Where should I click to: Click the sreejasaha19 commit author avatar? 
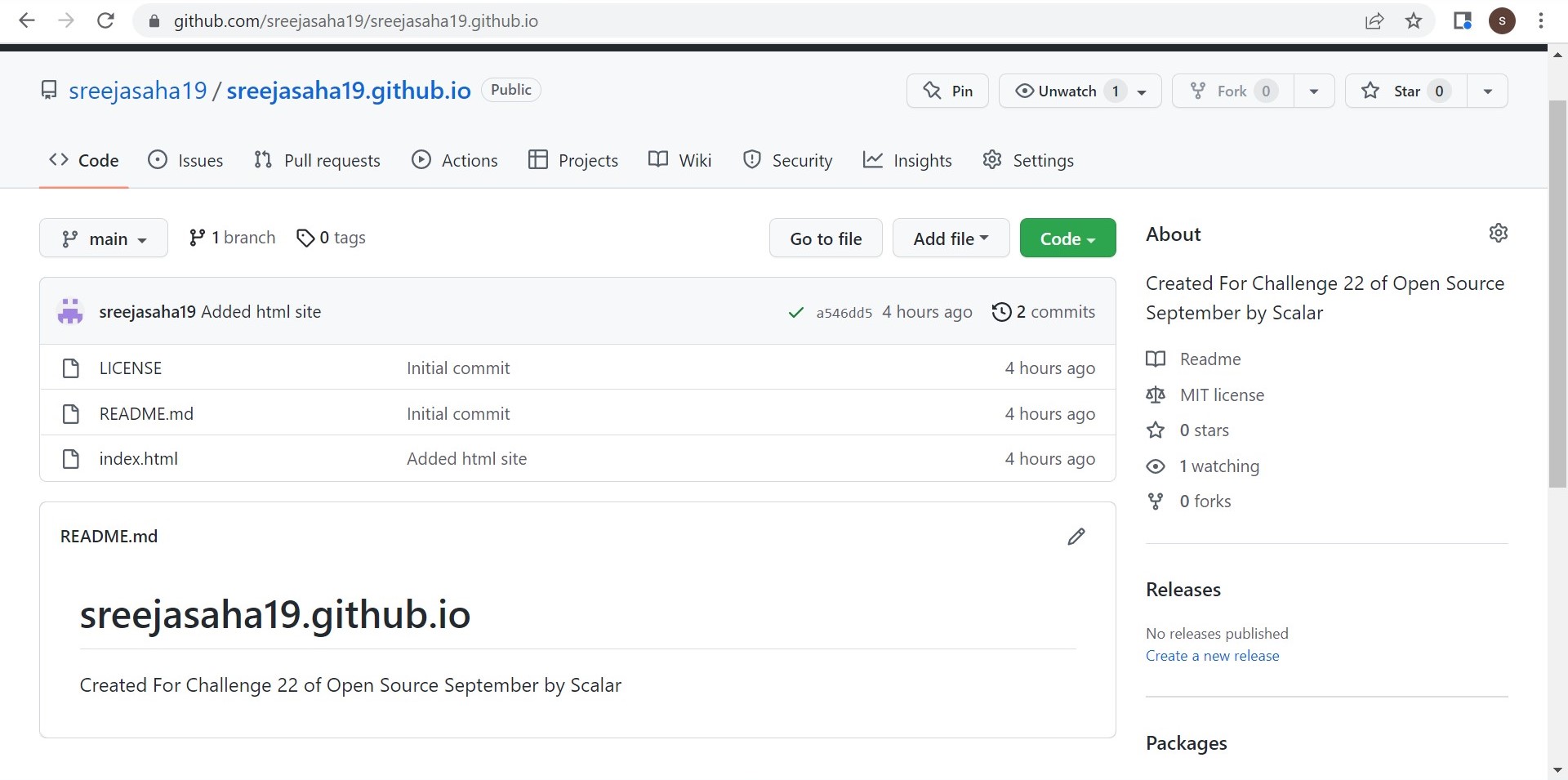(x=71, y=312)
